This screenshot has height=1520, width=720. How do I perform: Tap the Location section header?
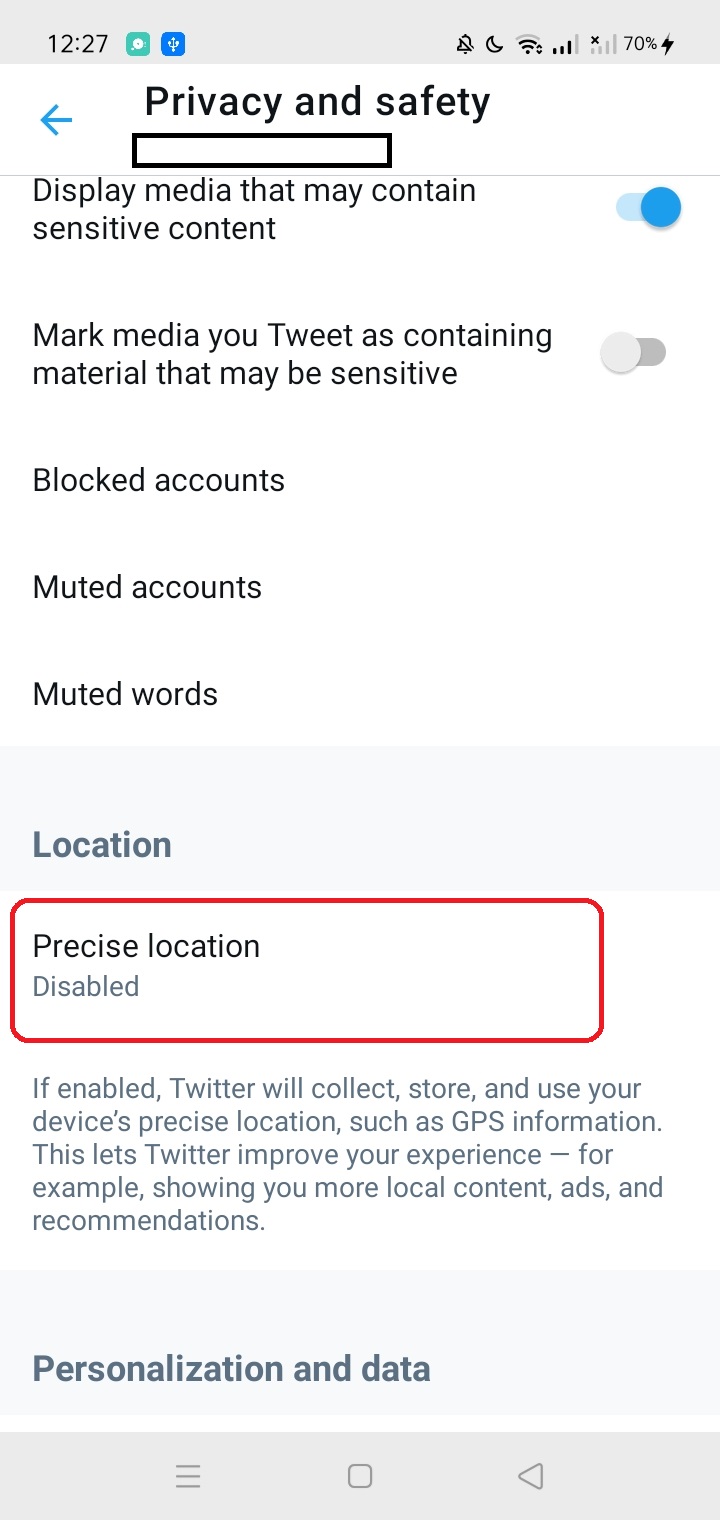tap(101, 844)
